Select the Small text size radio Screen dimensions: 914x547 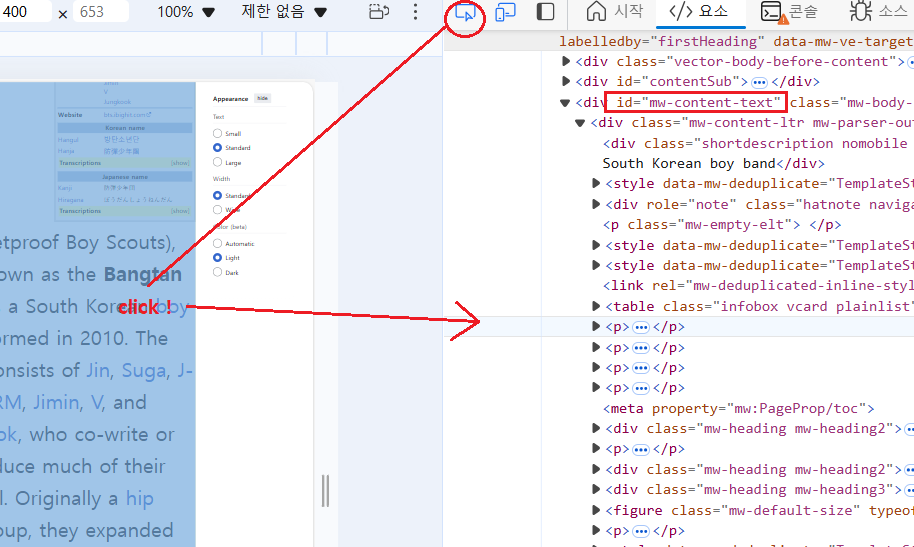(x=217, y=133)
